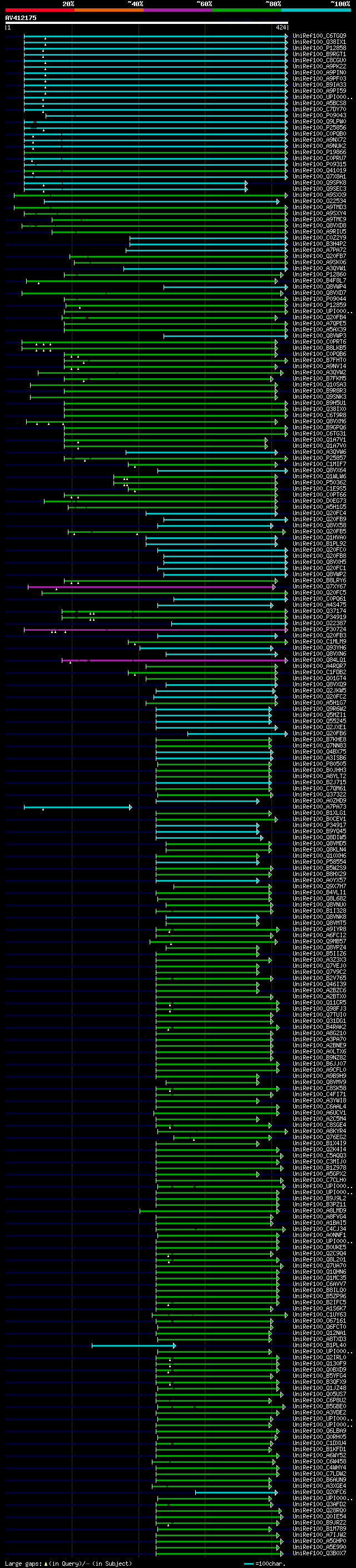Viewport: 356px width, 1568px height.
Task: Open last hit UniRef100_Q3B0X7
Action: 319,1553
